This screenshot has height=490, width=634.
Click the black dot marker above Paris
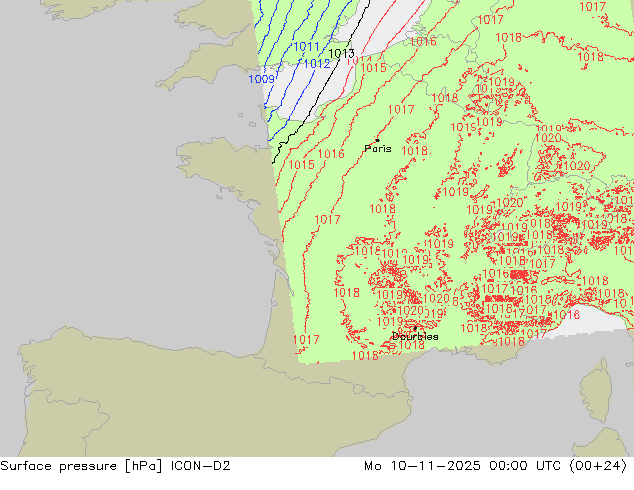click(x=378, y=140)
